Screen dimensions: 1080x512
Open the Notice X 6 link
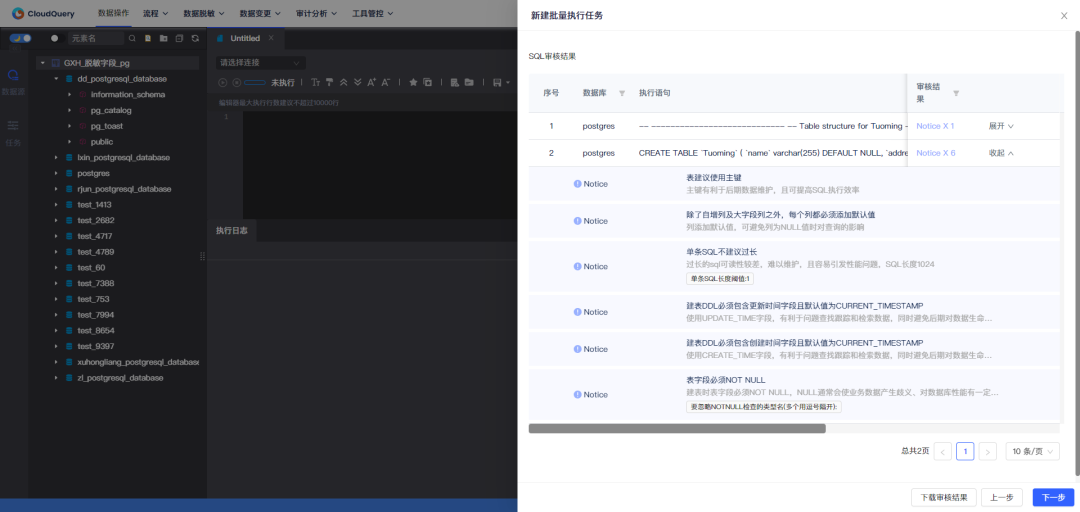click(935, 153)
